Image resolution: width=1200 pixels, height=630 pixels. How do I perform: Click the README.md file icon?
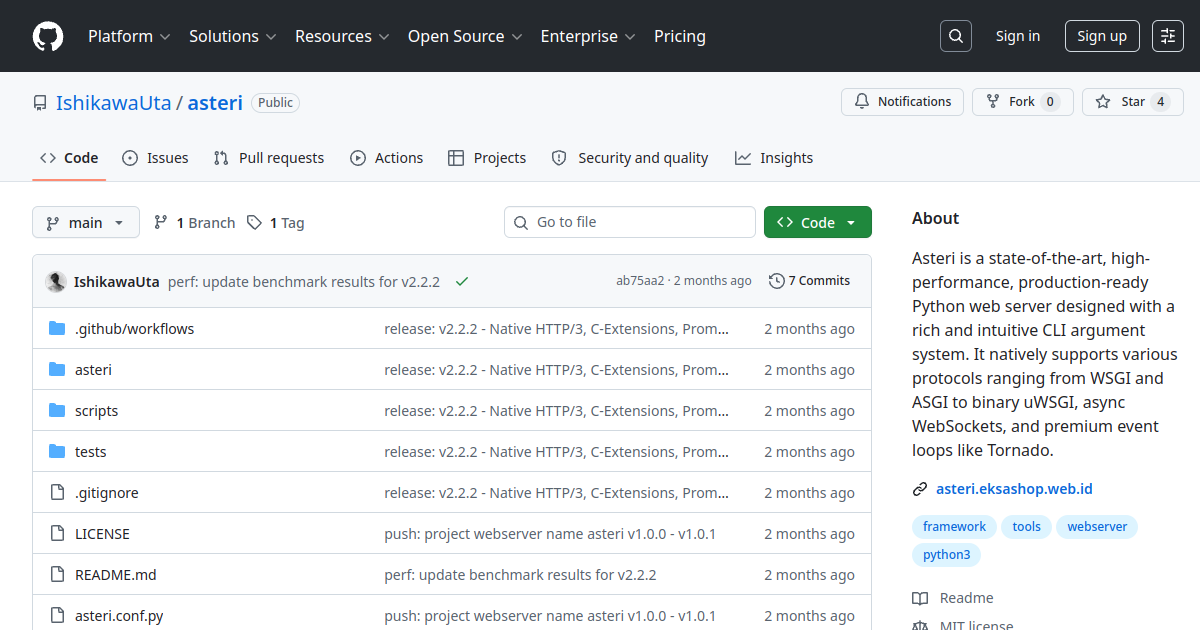click(57, 575)
